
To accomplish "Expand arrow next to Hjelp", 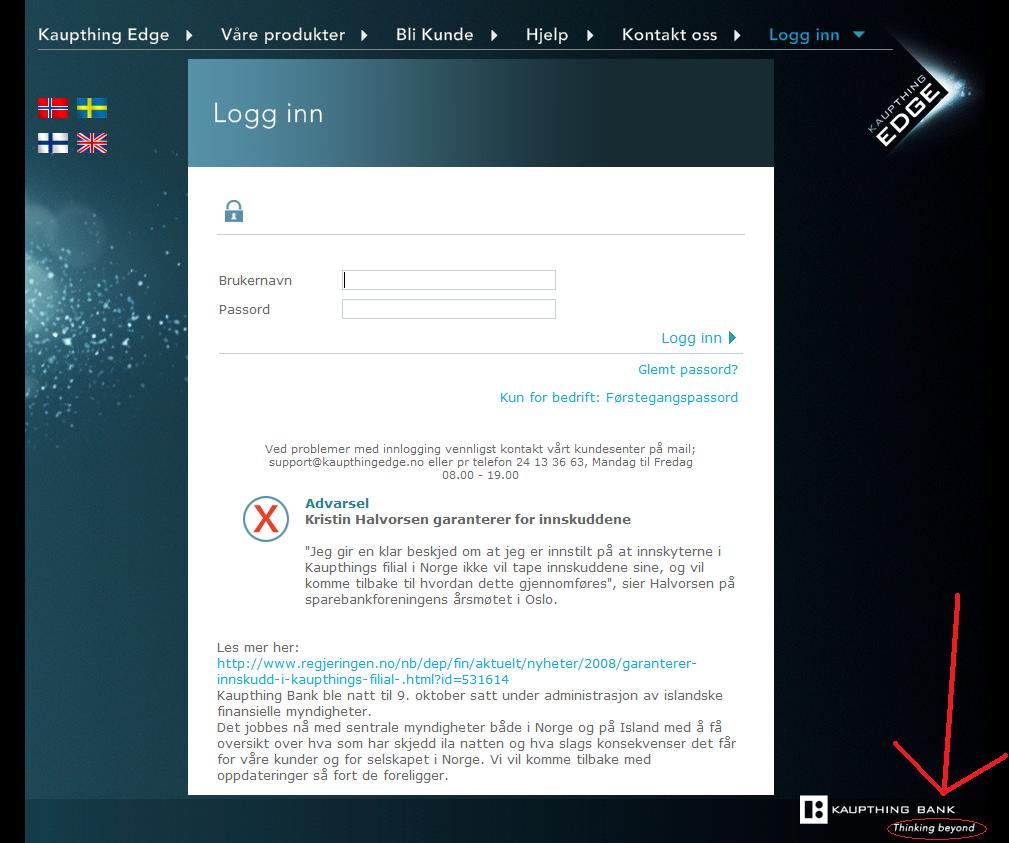I will coord(590,35).
